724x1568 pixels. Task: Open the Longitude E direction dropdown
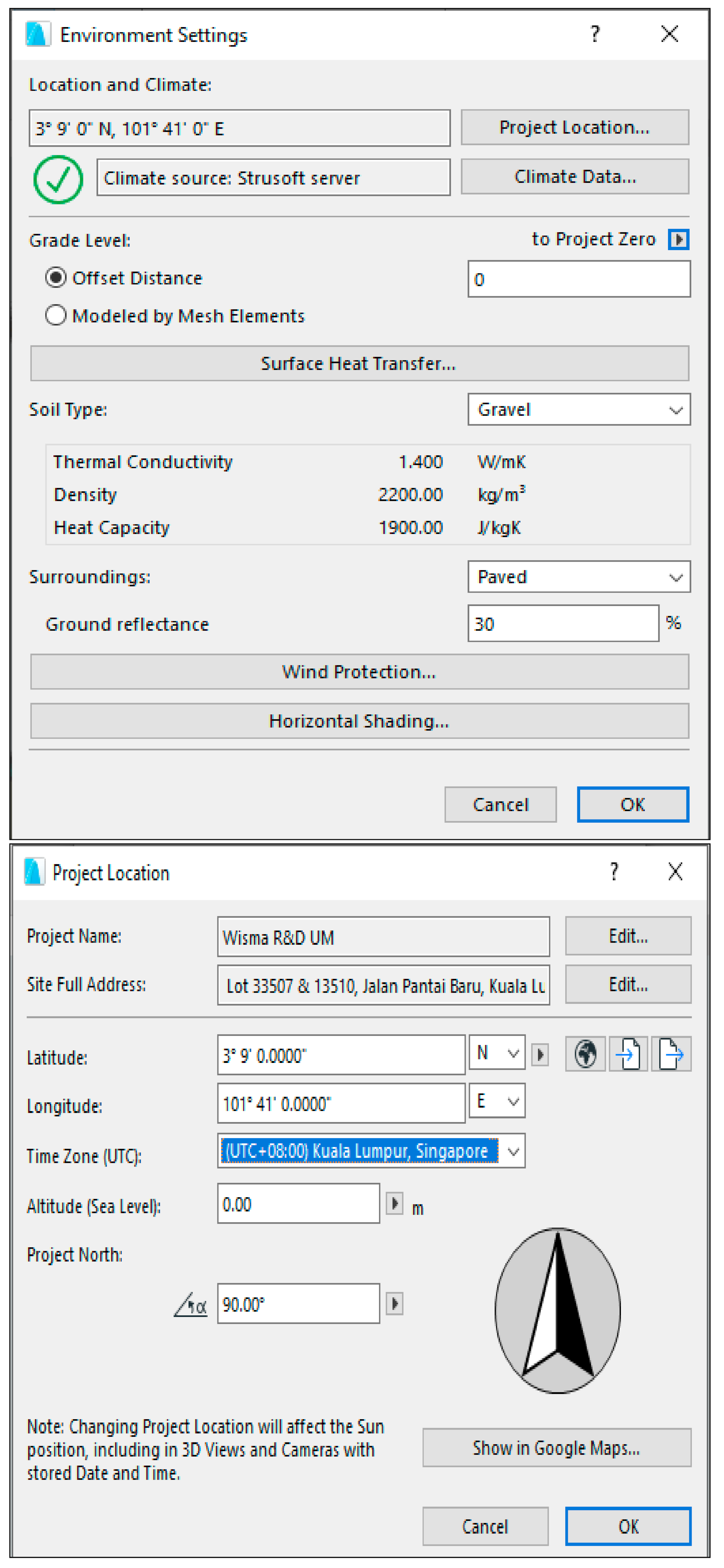click(x=497, y=1101)
